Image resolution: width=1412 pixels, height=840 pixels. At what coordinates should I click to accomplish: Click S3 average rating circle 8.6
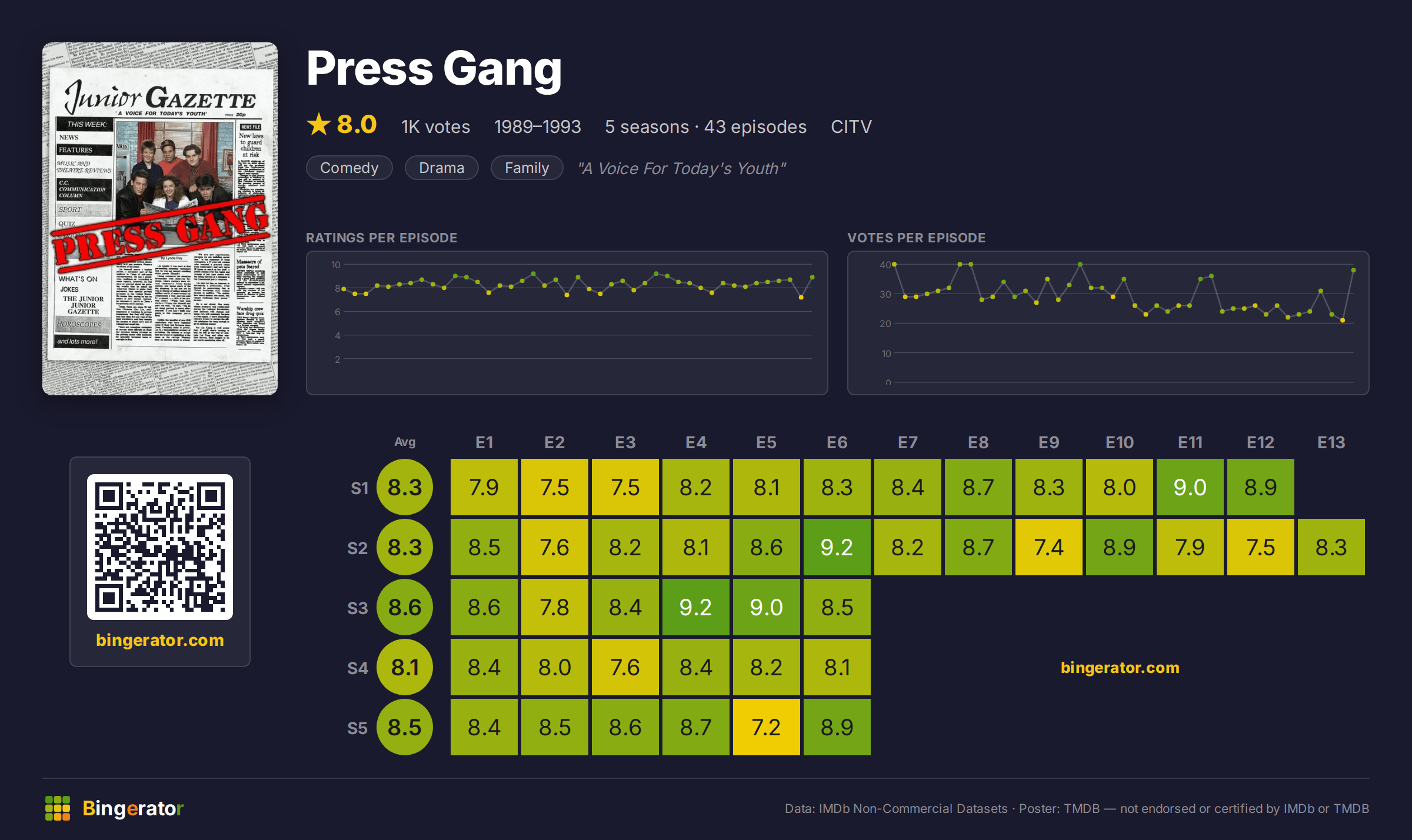click(x=405, y=607)
